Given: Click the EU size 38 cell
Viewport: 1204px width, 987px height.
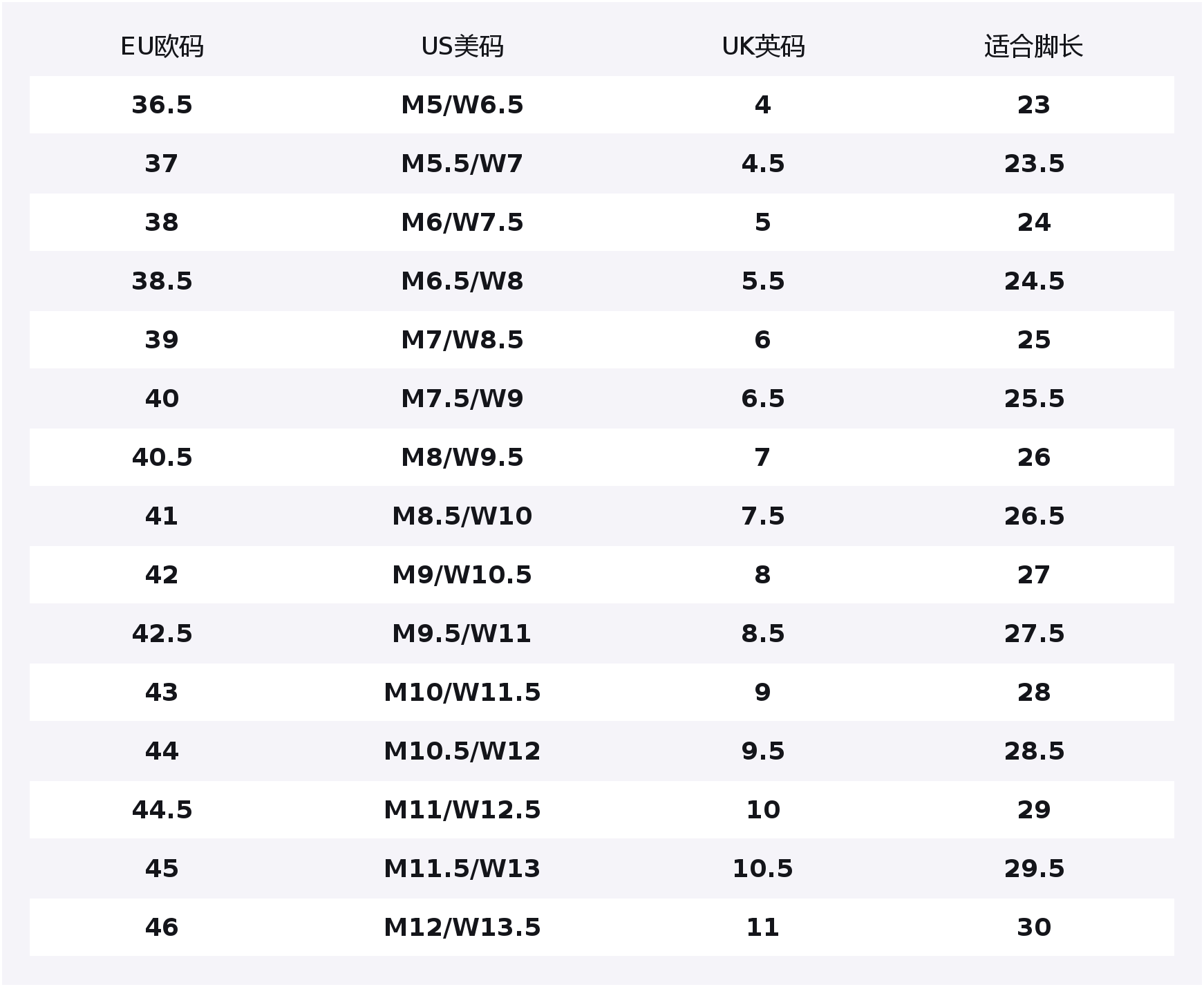Looking at the screenshot, I should 162,223.
